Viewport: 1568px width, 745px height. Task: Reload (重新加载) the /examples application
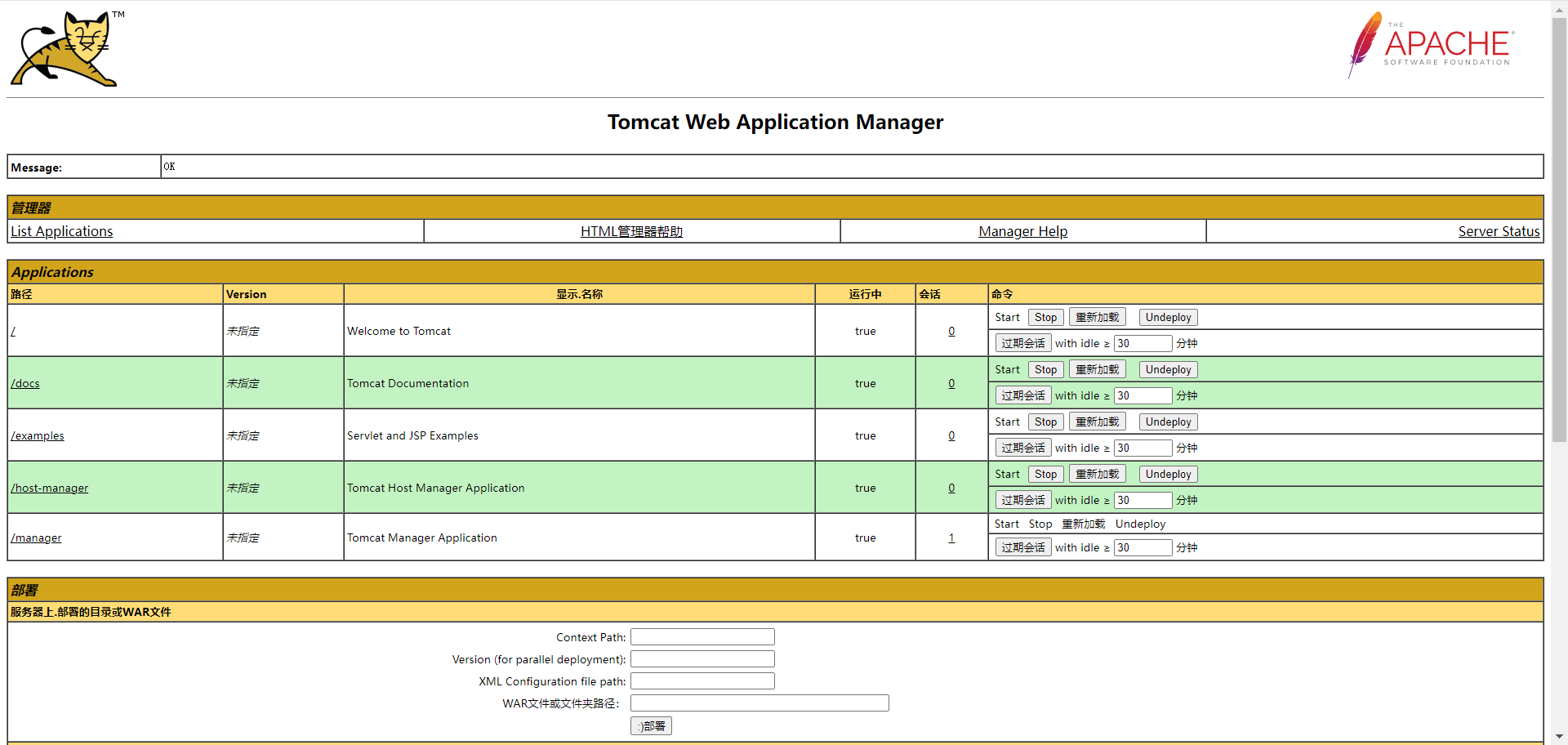point(1097,422)
